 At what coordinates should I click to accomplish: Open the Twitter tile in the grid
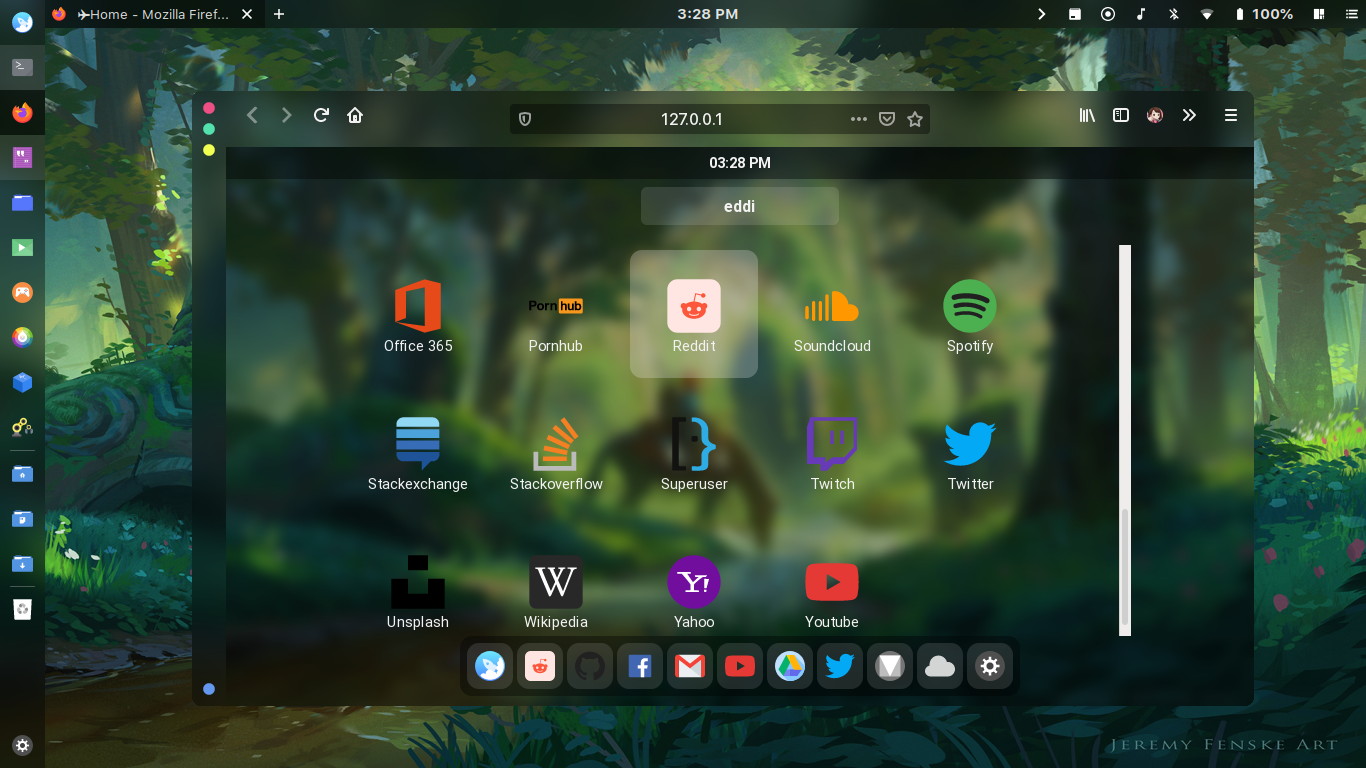[x=970, y=452]
